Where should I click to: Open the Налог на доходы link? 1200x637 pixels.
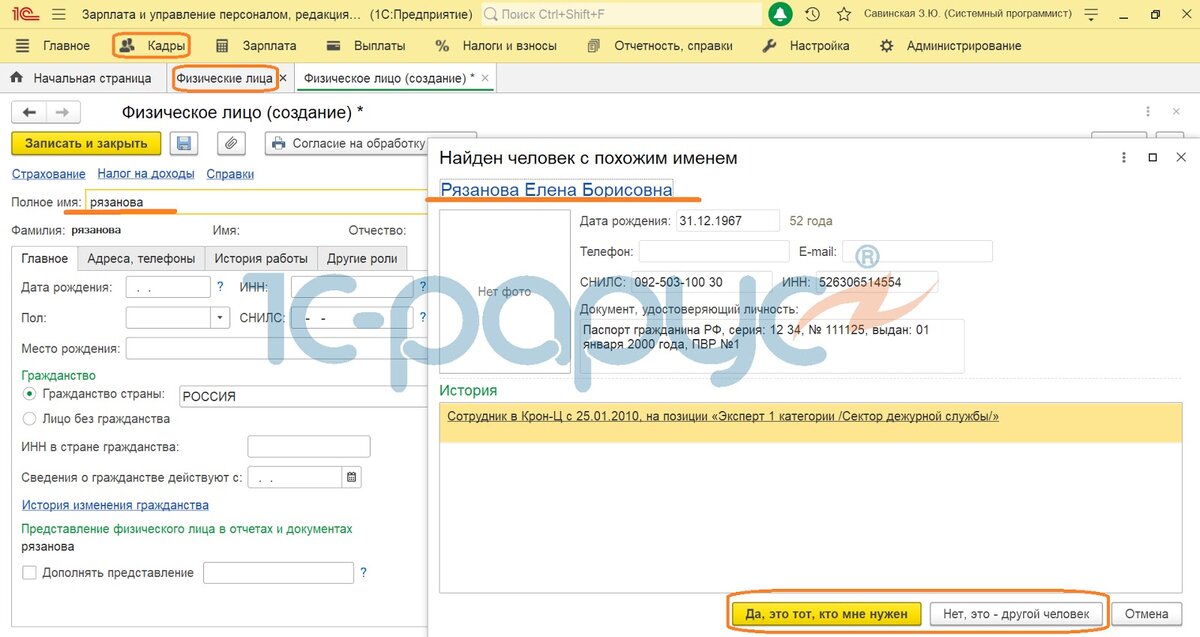[146, 174]
